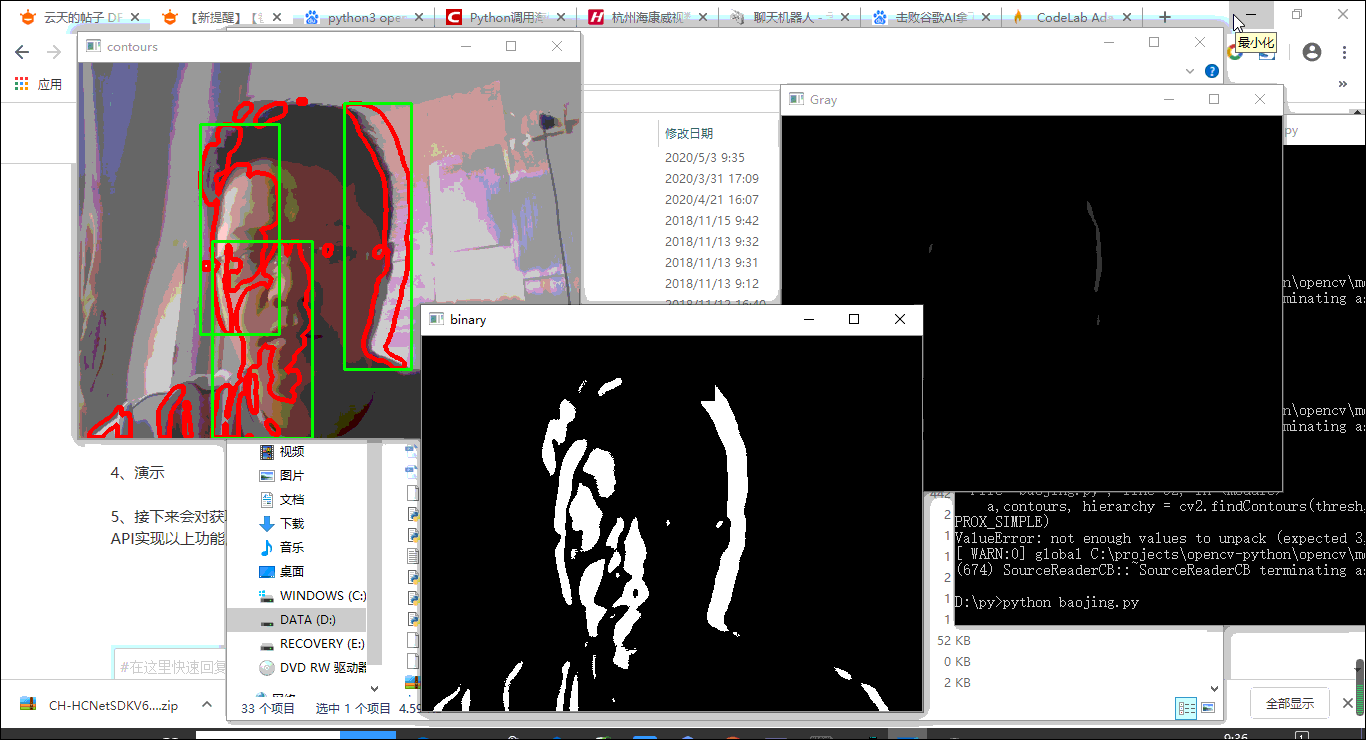This screenshot has width=1366, height=740.
Task: Expand options for the CH-HCNetSDKV6 zip download
Action: 207,704
